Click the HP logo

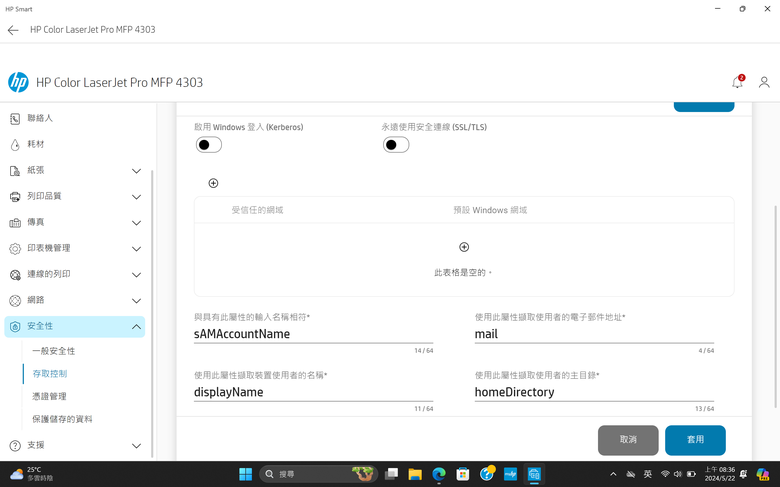coord(18,82)
